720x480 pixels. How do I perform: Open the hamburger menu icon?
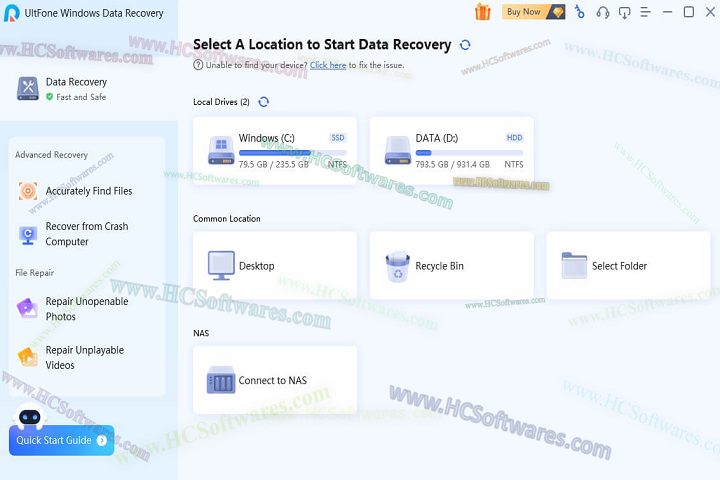(645, 12)
